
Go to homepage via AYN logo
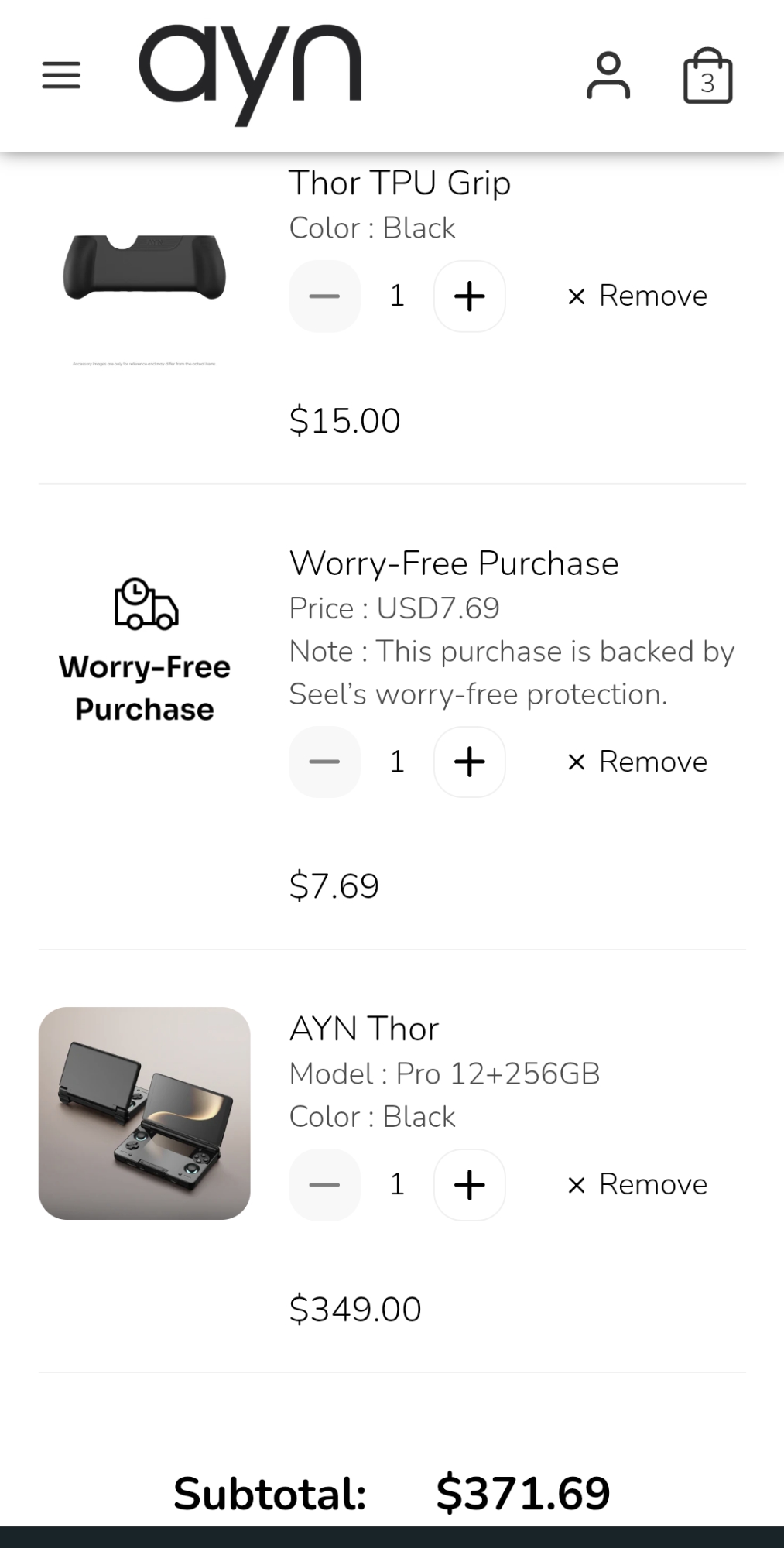pos(250,74)
